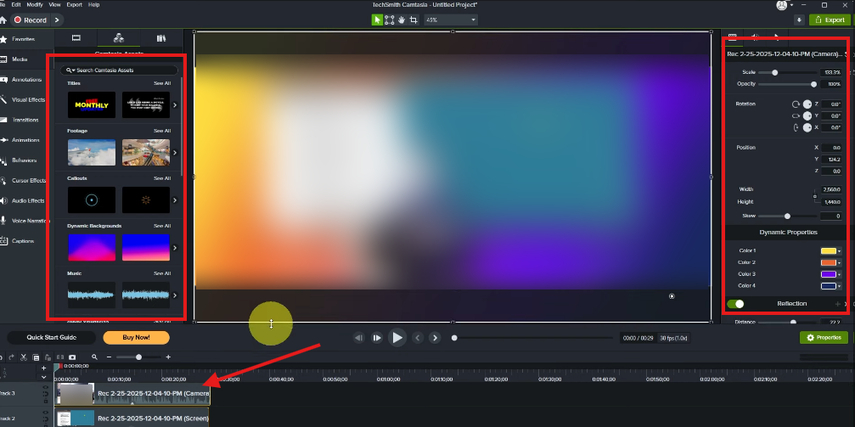Show more Titles with right chevron
Image resolution: width=855 pixels, height=427 pixels.
(x=175, y=105)
